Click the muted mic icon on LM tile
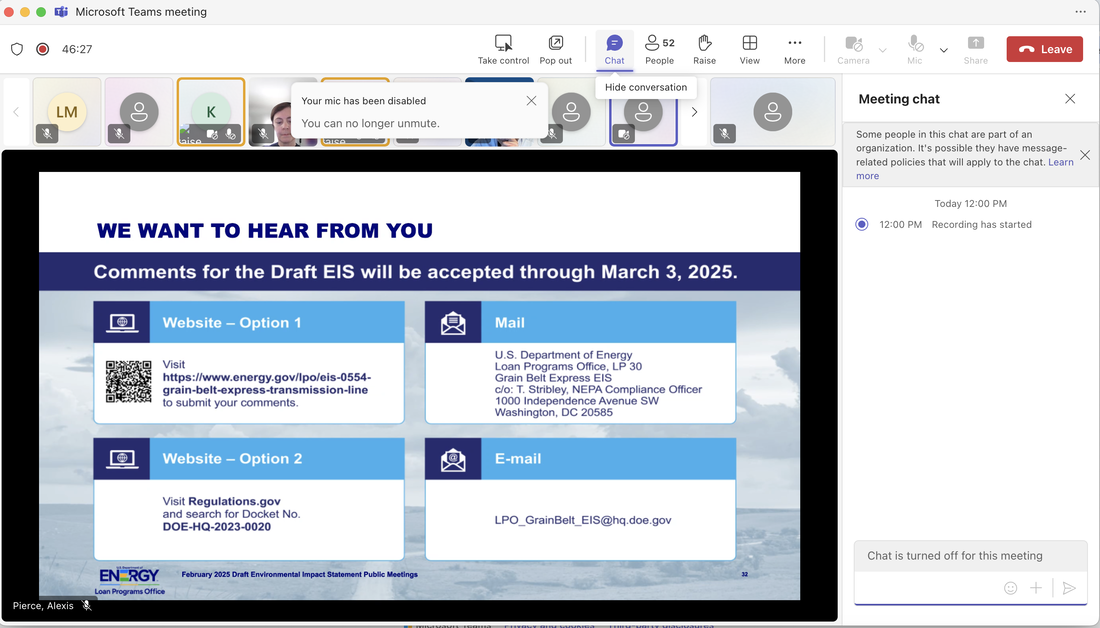This screenshot has height=628, width=1100. (x=47, y=133)
